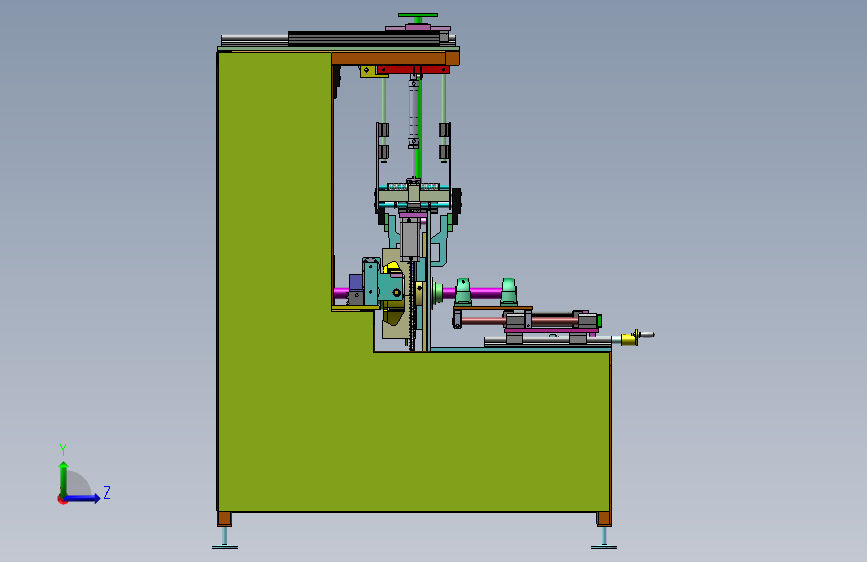
Task: Select the red bracket beneath the orange plate
Action: 412,70
